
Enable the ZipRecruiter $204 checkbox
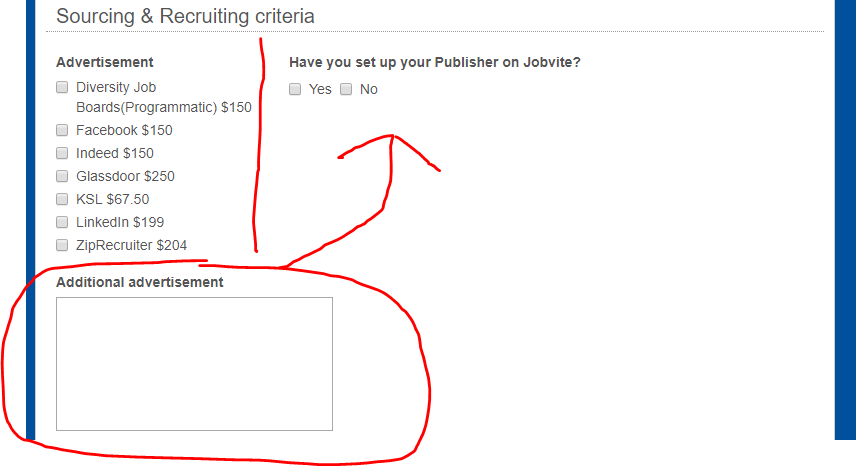(x=62, y=245)
